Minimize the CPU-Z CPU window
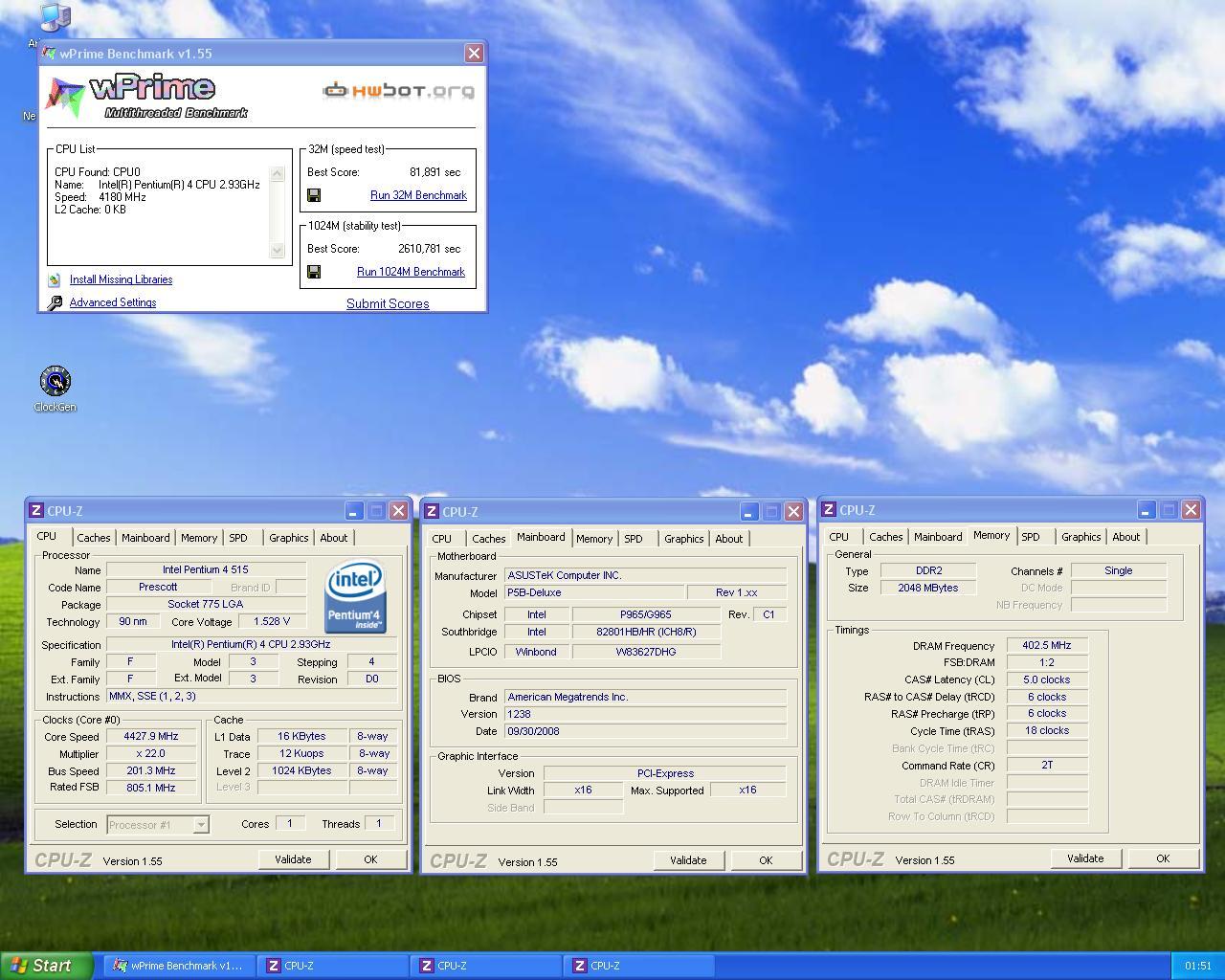The height and width of the screenshot is (980, 1225). pyautogui.click(x=353, y=511)
